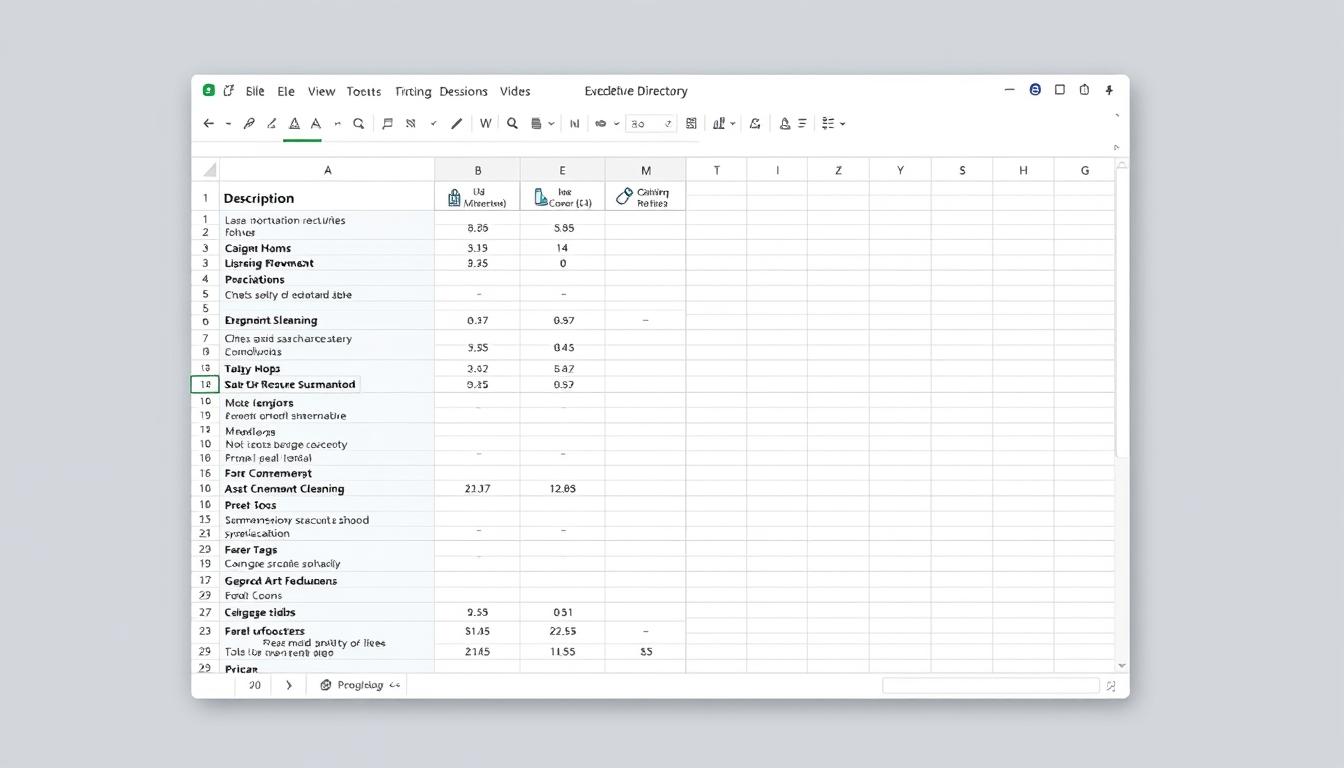Select column G header
The width and height of the screenshot is (1344, 768).
[x=1084, y=170]
